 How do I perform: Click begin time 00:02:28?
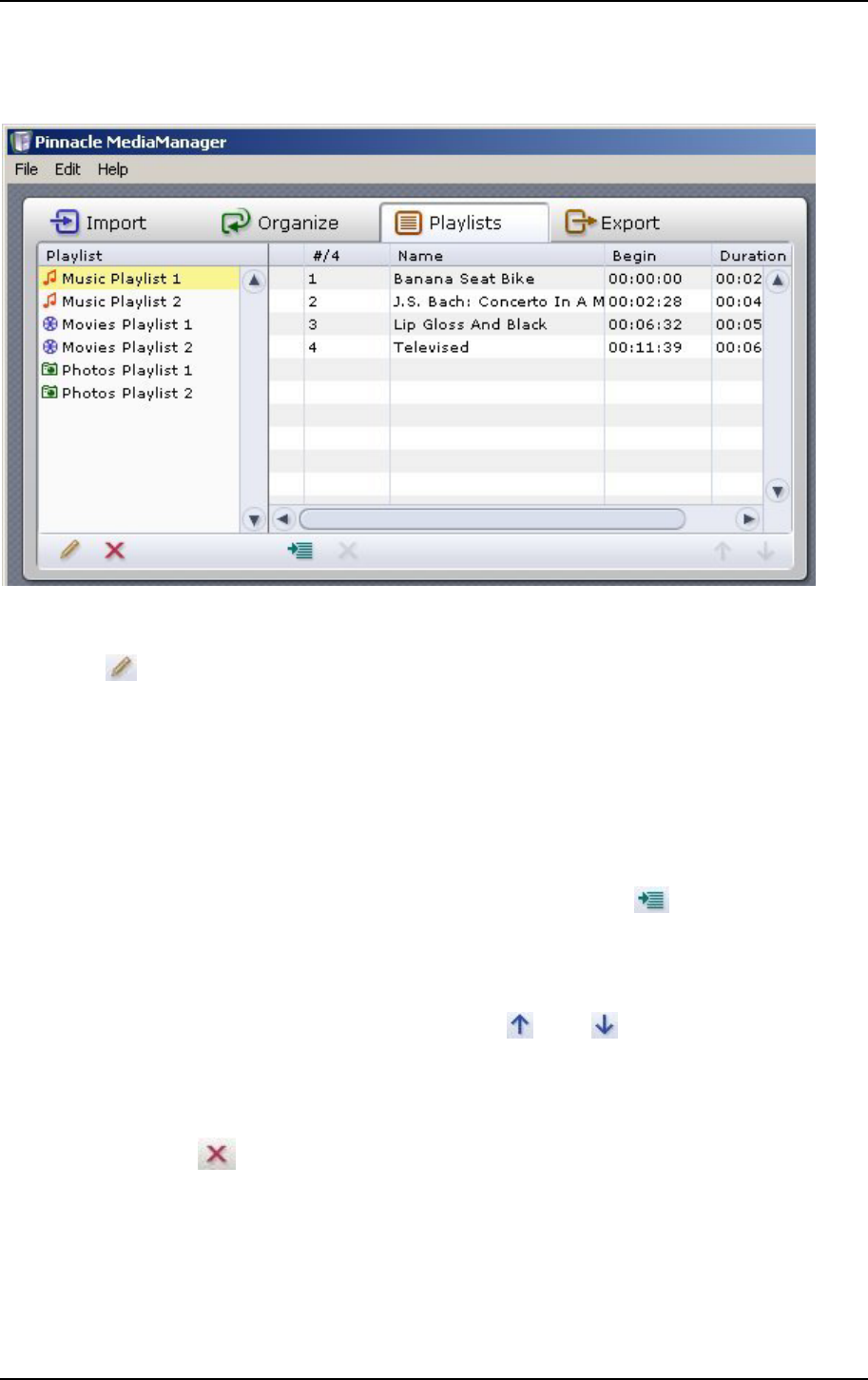tap(646, 301)
